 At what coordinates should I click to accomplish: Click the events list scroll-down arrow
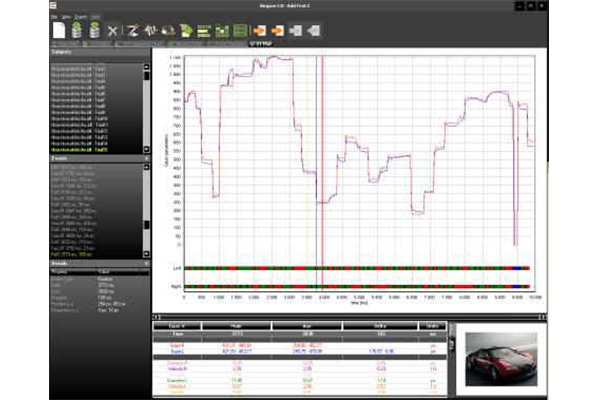point(146,254)
